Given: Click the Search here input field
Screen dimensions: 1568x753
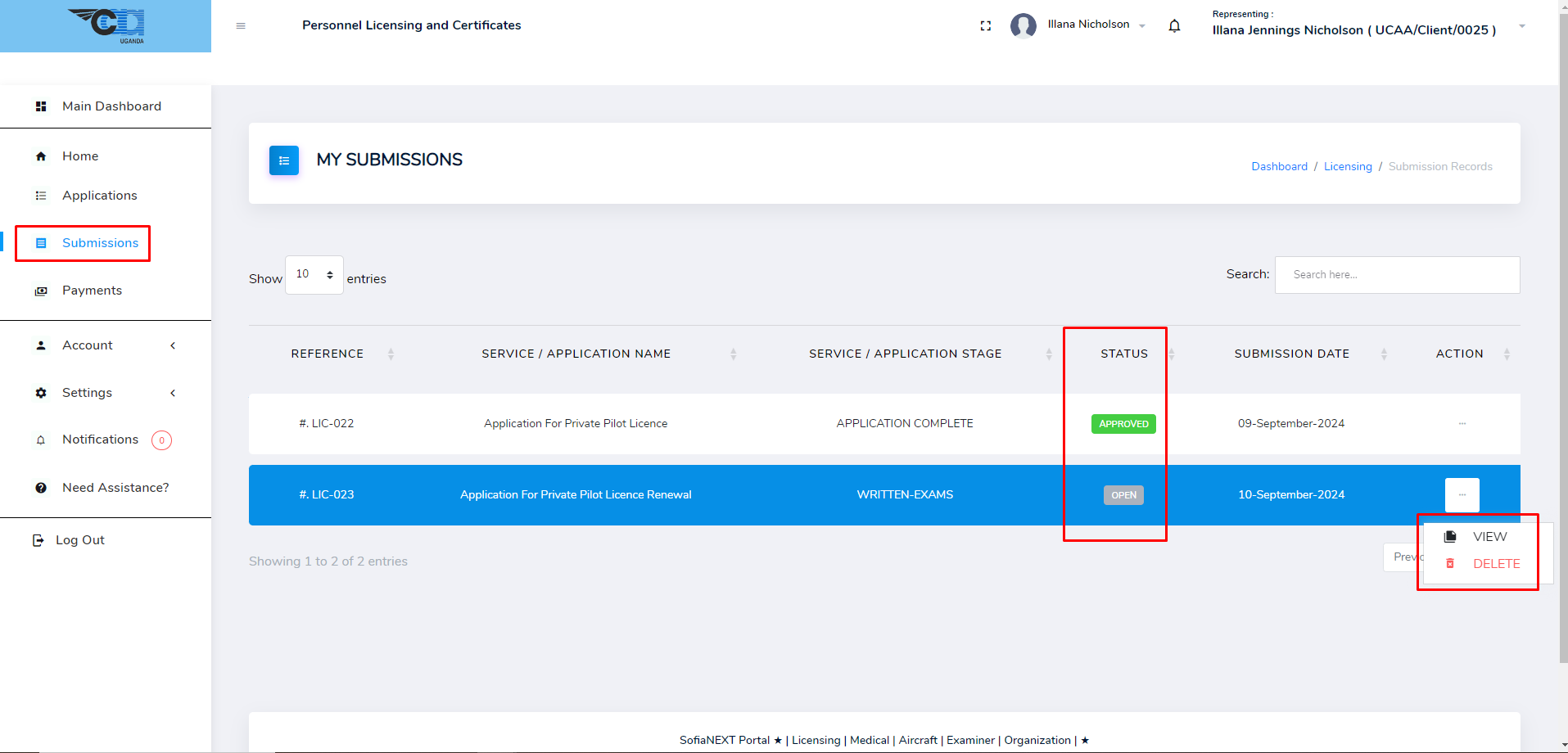Looking at the screenshot, I should 1397,275.
